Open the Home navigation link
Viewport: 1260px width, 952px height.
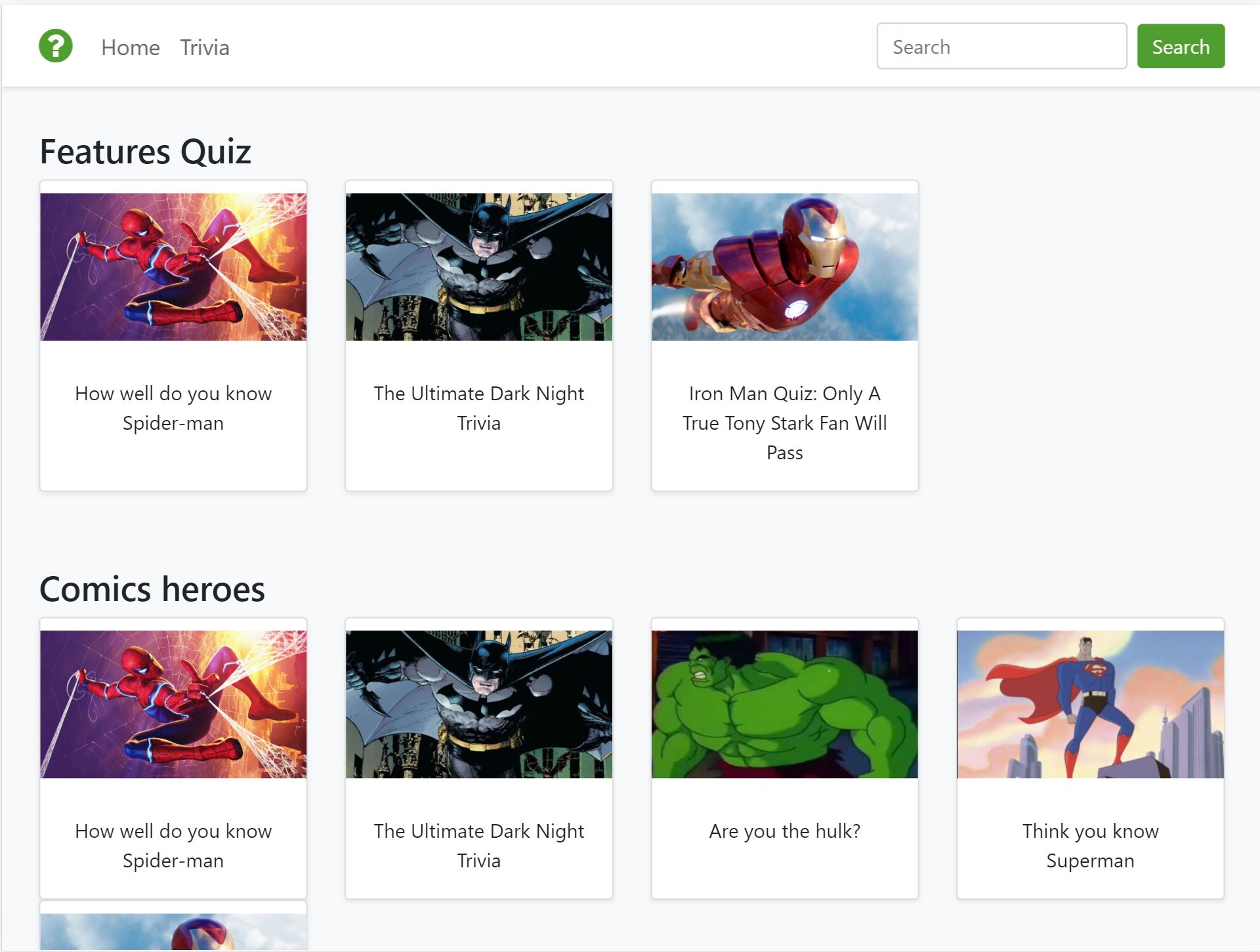(x=131, y=47)
